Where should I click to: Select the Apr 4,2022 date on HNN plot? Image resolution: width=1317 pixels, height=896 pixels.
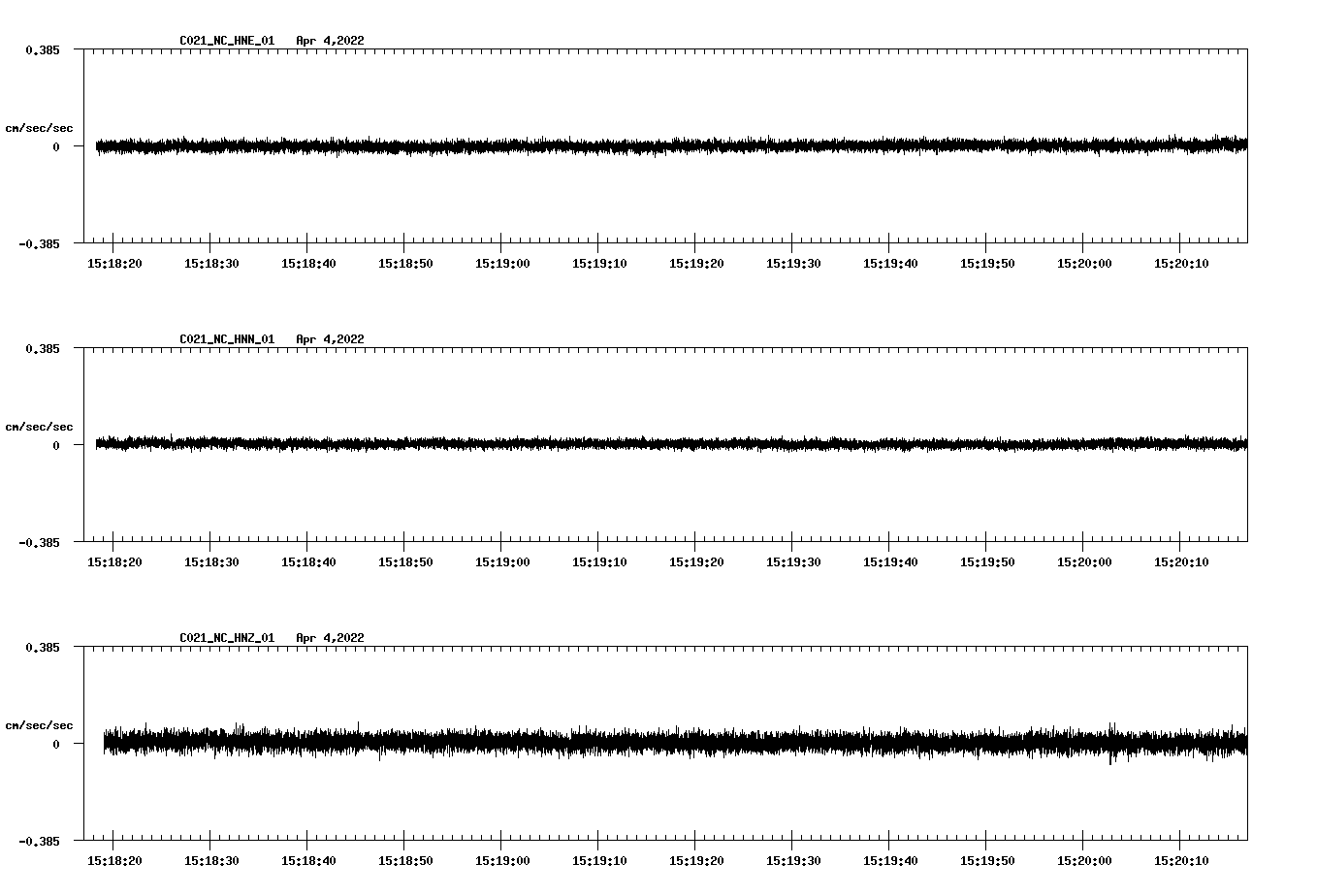(331, 339)
